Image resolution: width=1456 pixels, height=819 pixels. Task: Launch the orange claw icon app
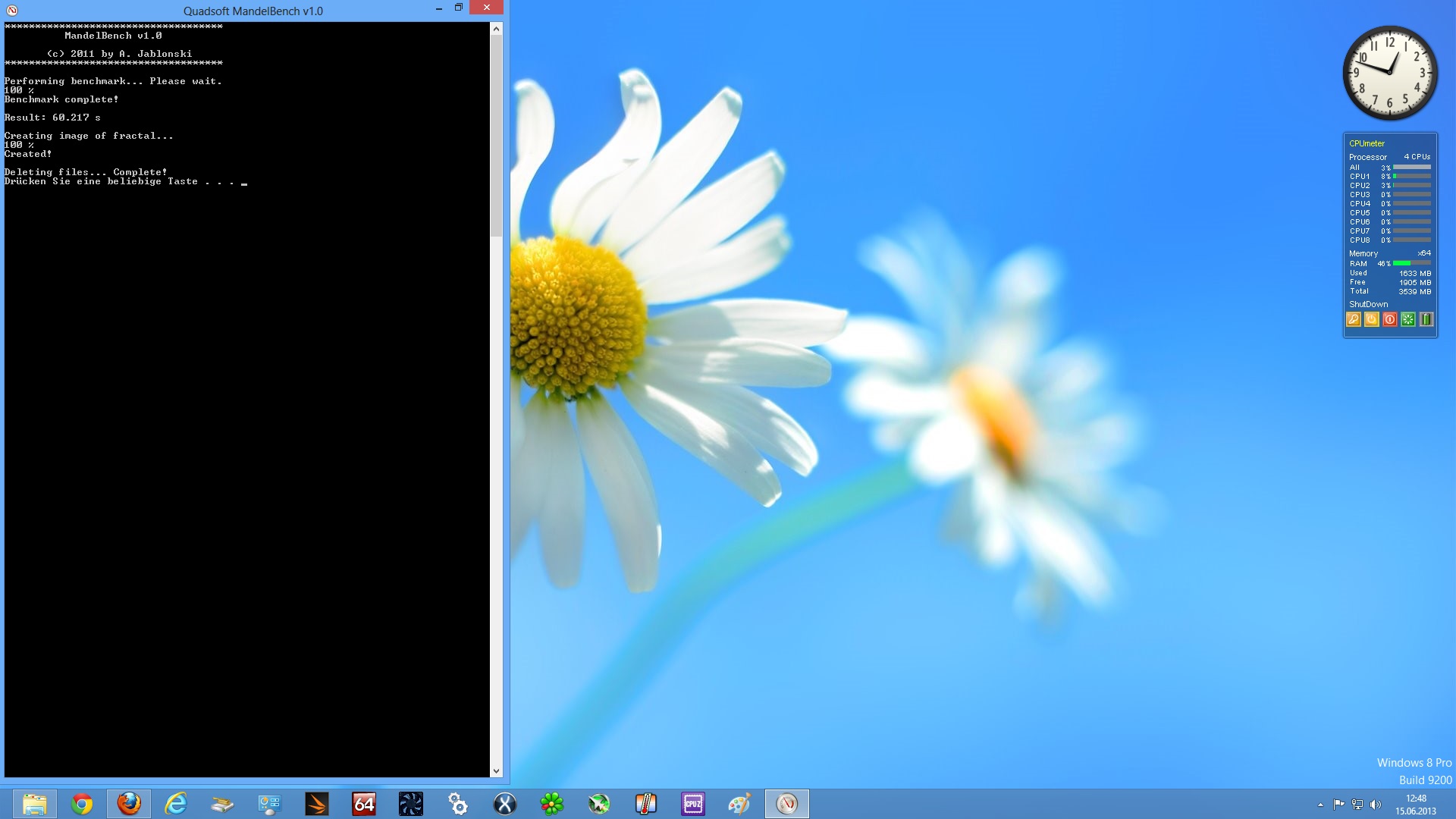click(317, 804)
